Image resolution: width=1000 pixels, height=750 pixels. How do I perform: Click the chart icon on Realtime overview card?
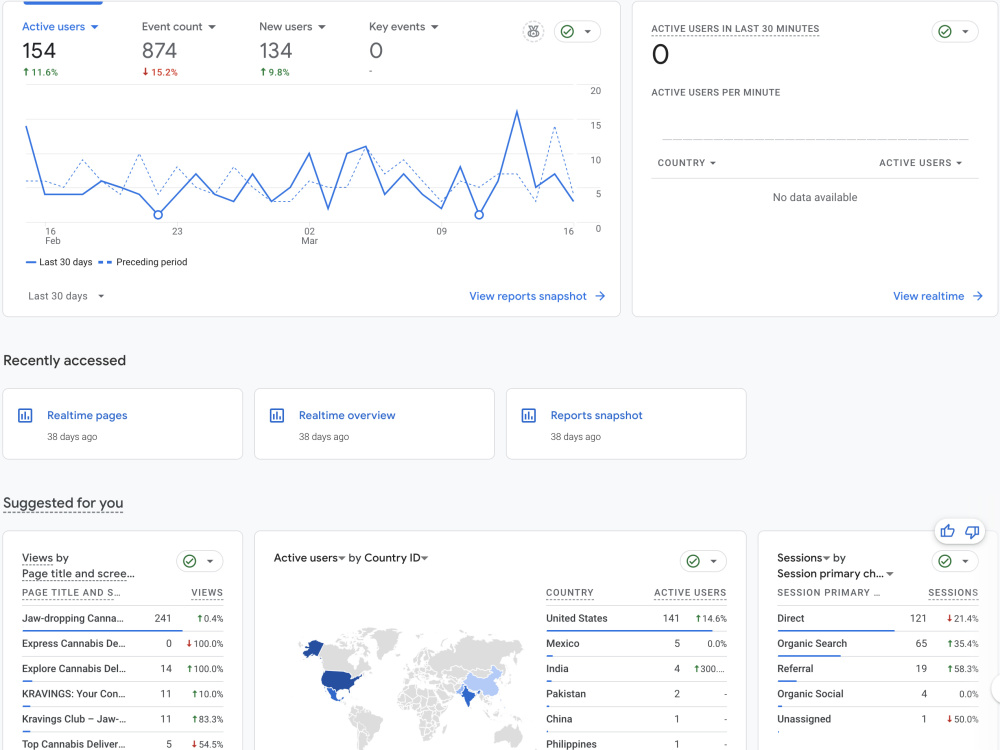tap(277, 416)
